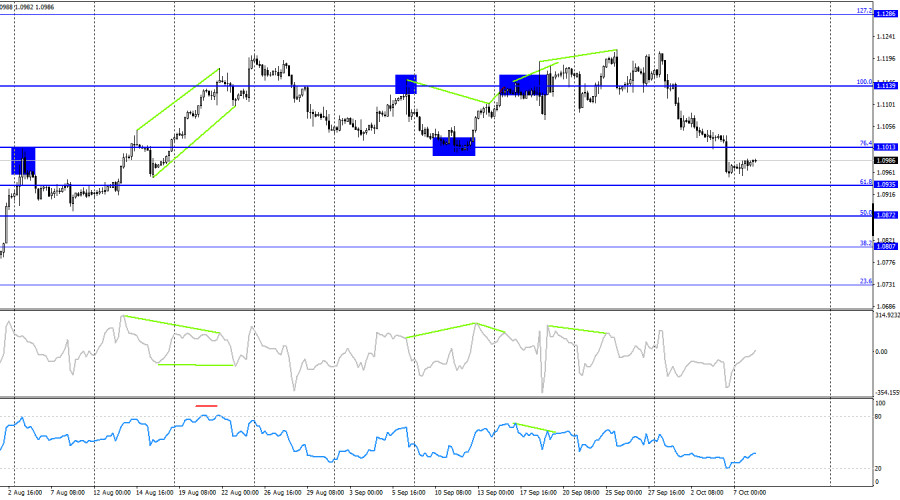
Task: Click the 25 Sep 00:00 date label
Action: (x=624, y=493)
